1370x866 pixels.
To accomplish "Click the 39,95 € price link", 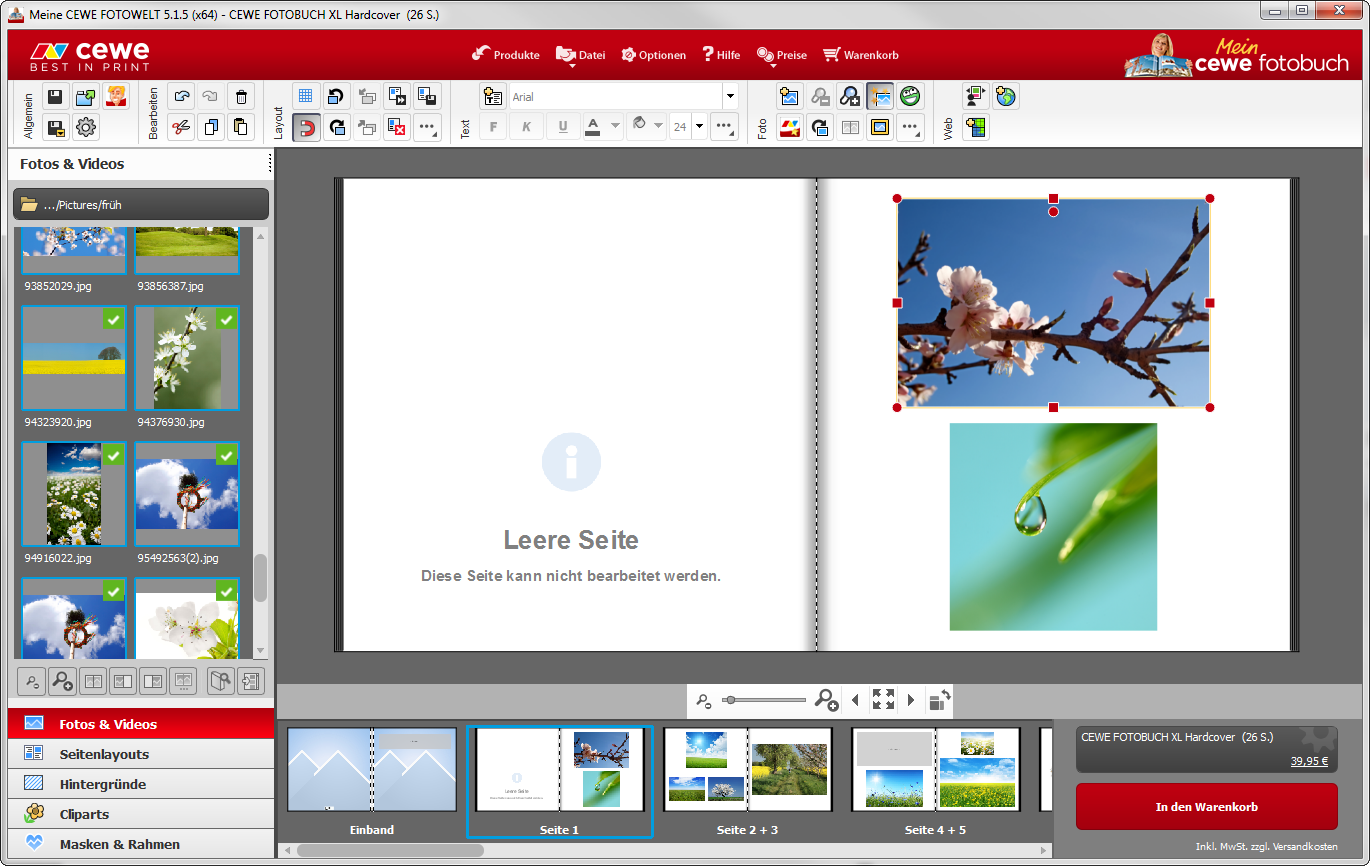I will point(1308,761).
